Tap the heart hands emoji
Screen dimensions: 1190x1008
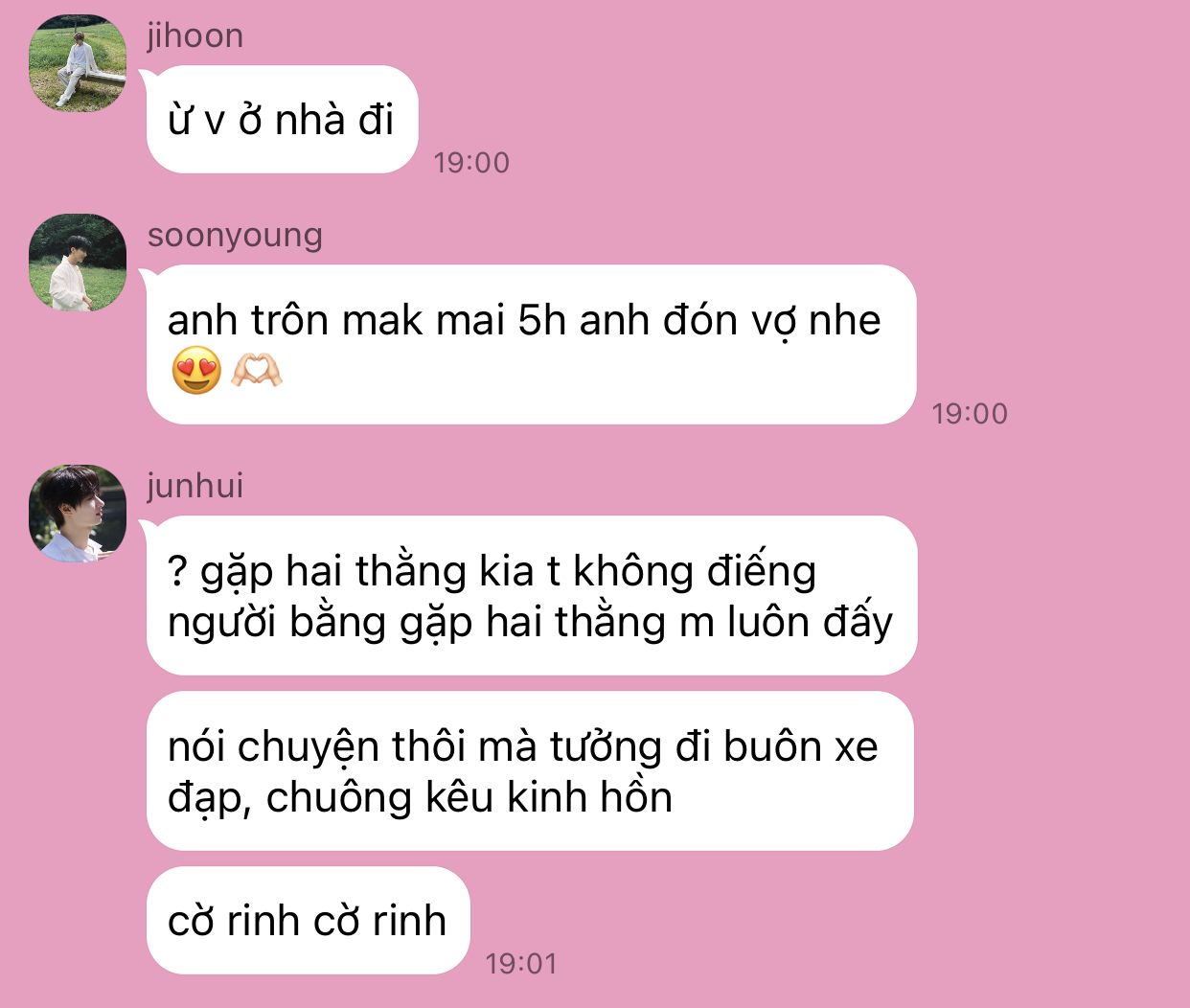257,371
